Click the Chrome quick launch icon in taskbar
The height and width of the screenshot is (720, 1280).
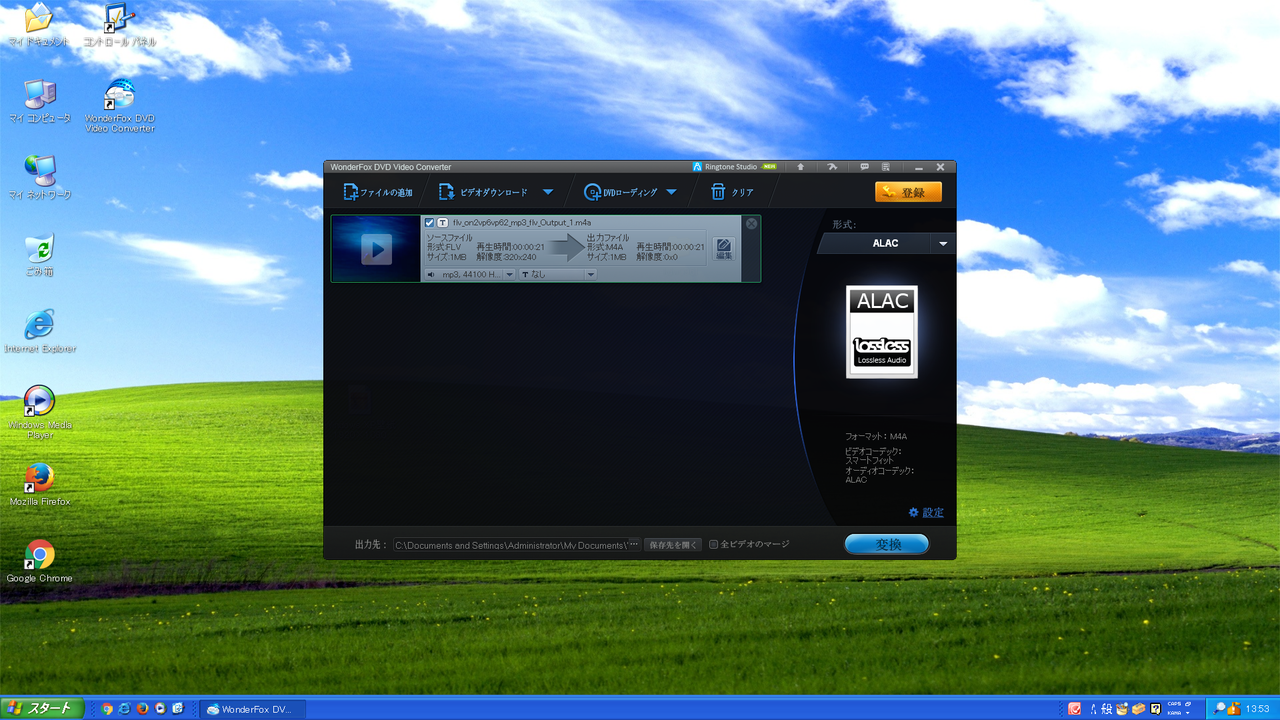107,708
